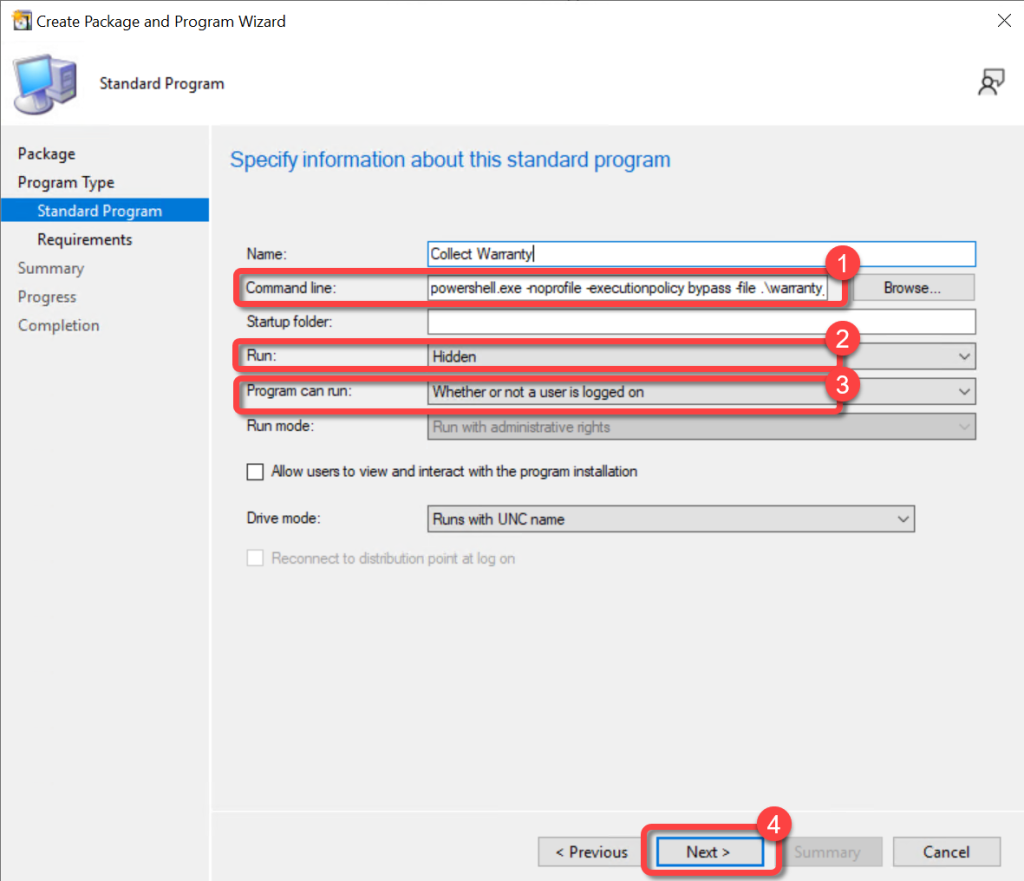
Task: Select the Standard Program step
Action: 99,211
